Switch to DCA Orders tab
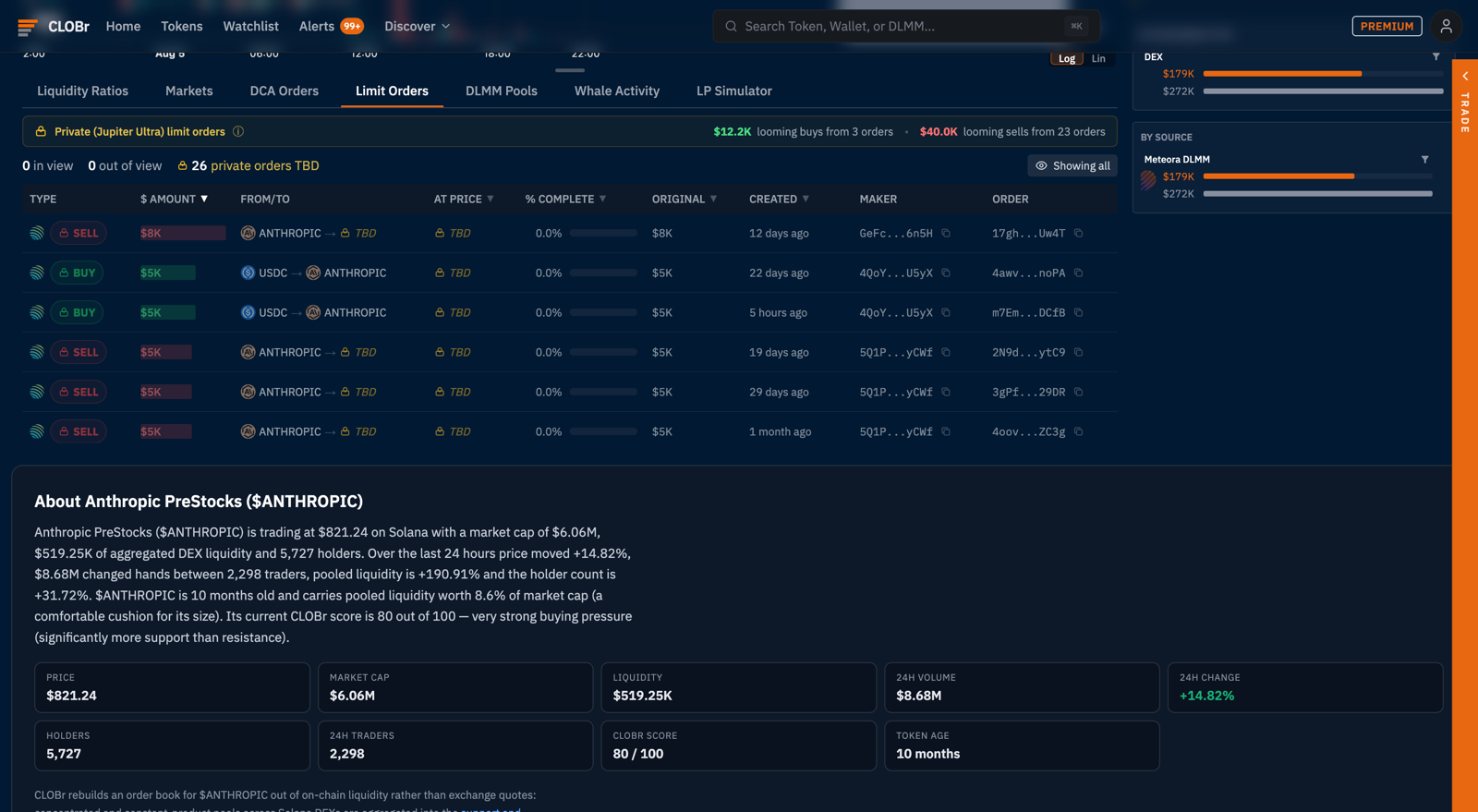Image resolution: width=1478 pixels, height=812 pixels. [285, 91]
